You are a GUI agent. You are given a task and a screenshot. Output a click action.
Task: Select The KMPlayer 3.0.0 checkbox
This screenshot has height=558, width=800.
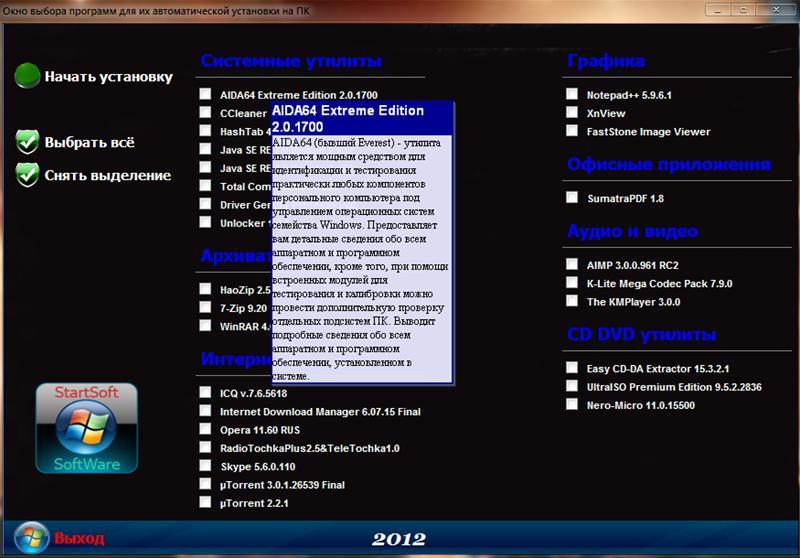pos(572,301)
